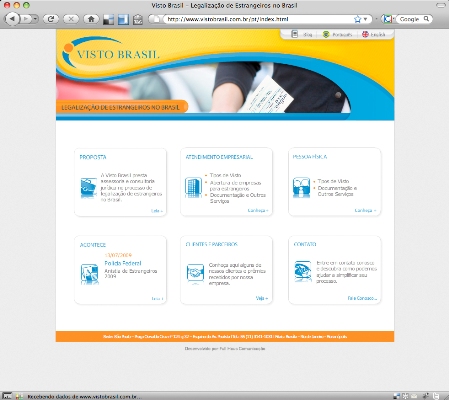
Task: Bookmark page with the star icon
Action: point(357,19)
